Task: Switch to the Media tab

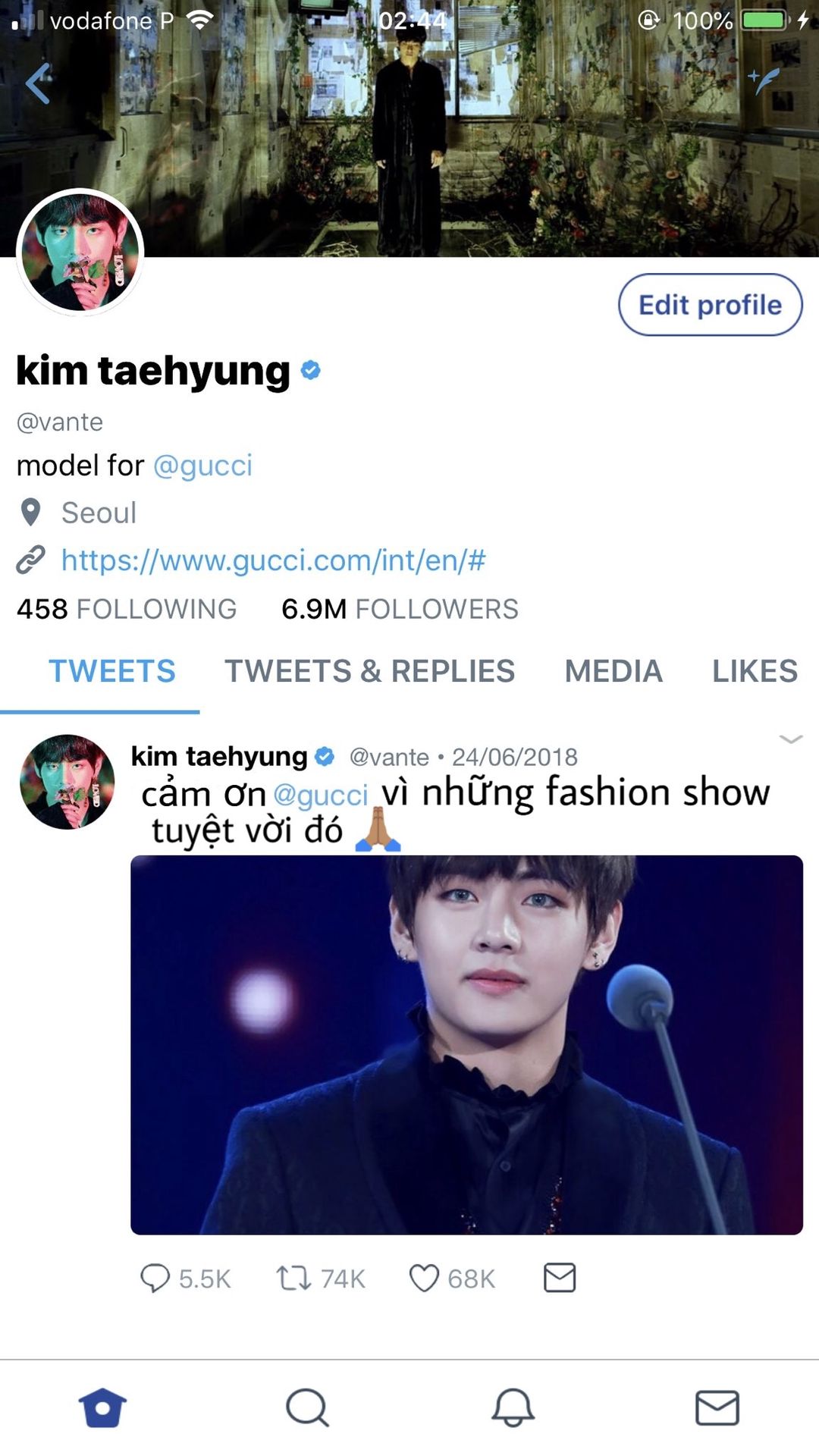Action: [x=613, y=671]
